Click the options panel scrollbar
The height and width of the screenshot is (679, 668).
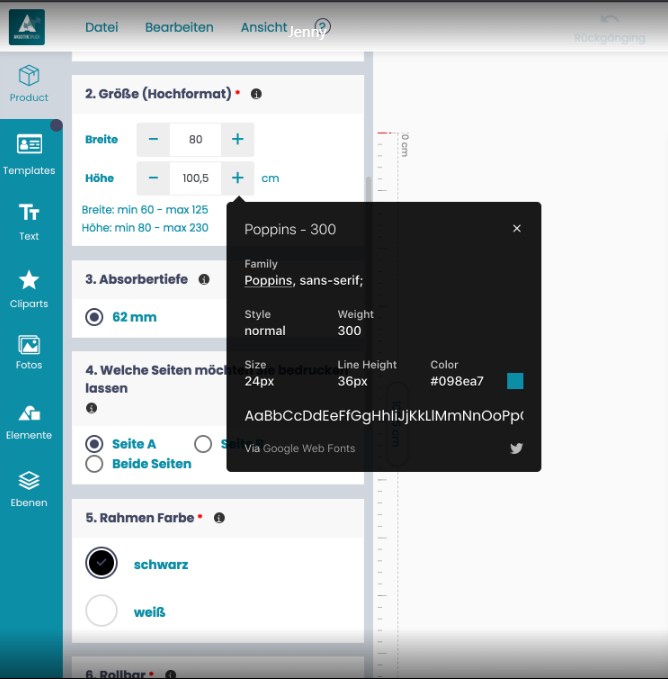coord(369,191)
